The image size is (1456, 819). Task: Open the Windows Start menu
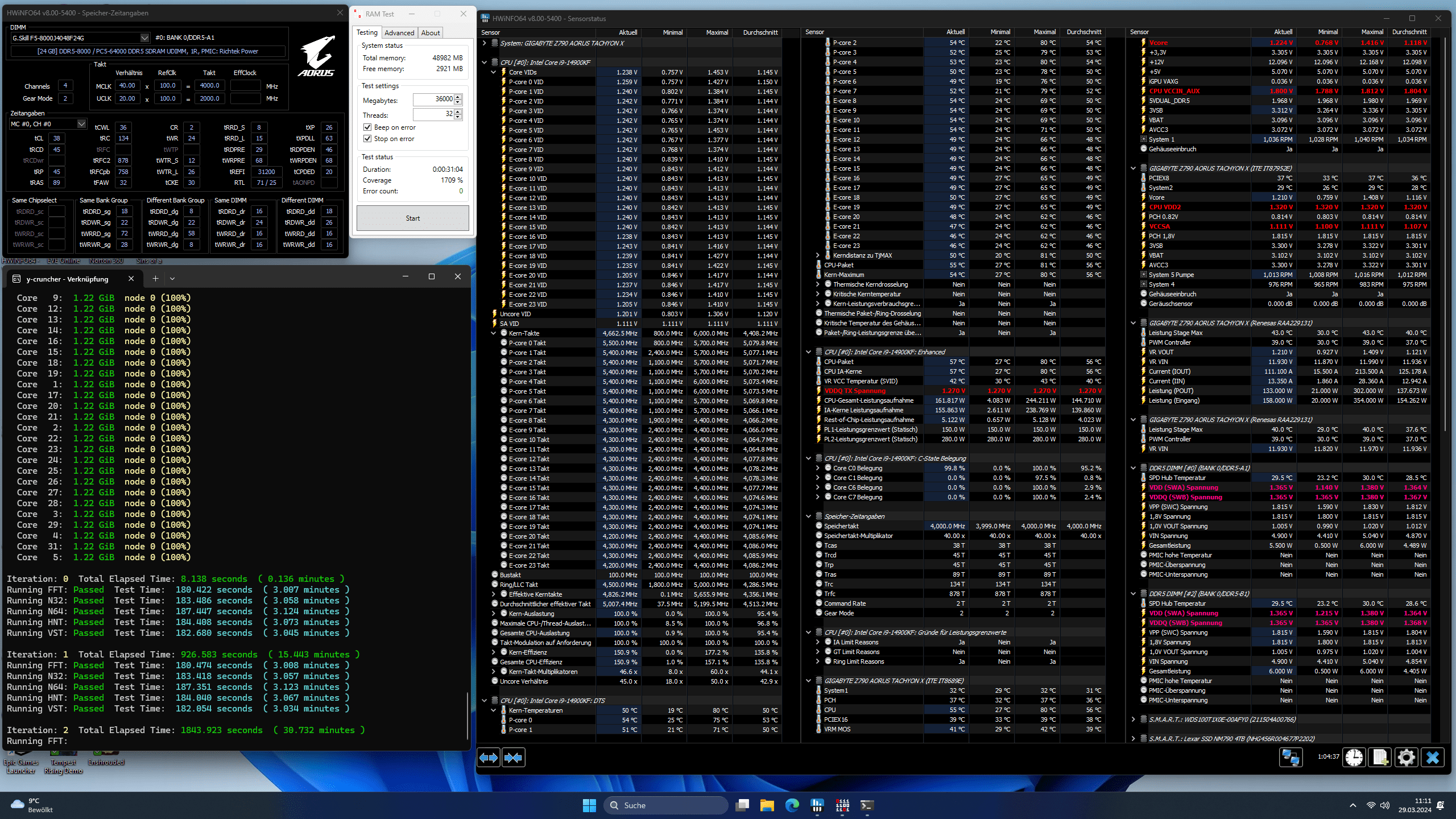tap(589, 805)
